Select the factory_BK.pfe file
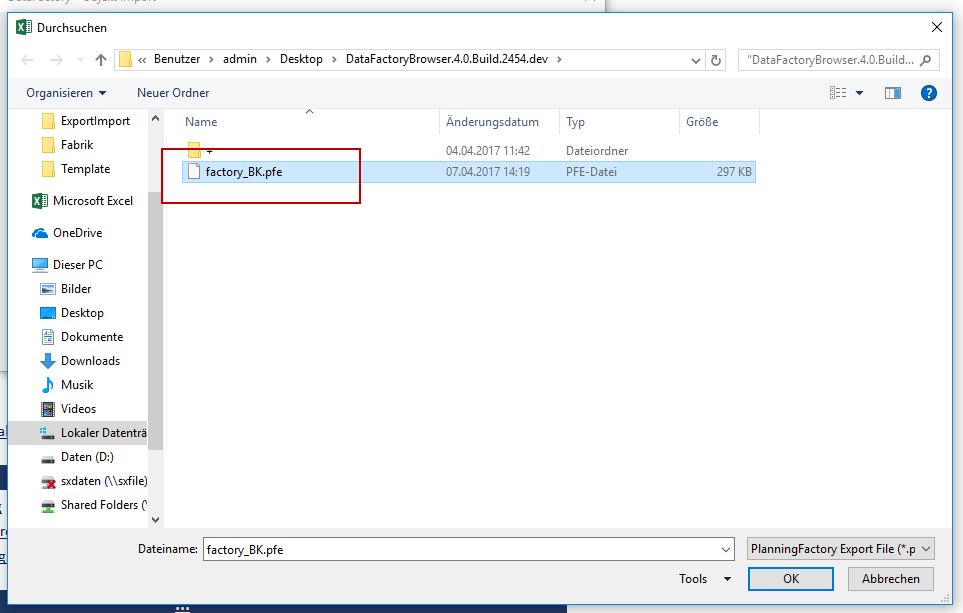This screenshot has width=963, height=613. point(243,172)
